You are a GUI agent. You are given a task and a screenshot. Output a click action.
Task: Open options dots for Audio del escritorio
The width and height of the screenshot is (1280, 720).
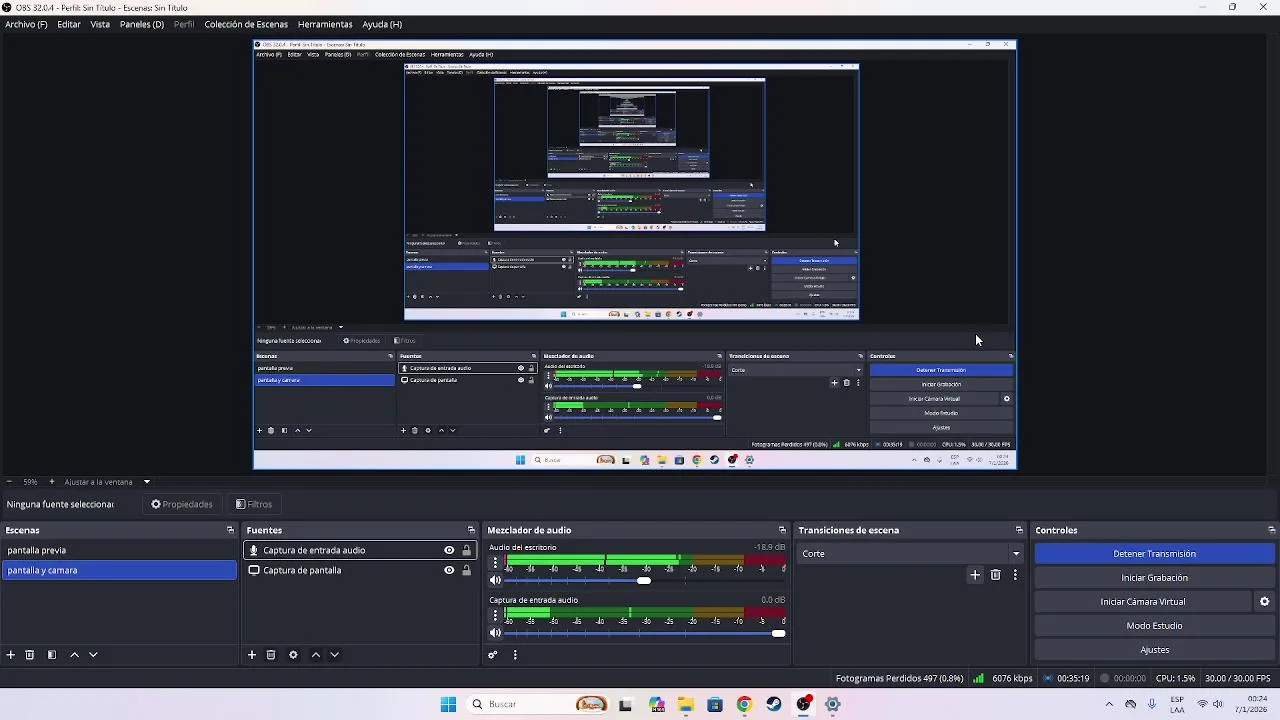click(495, 563)
